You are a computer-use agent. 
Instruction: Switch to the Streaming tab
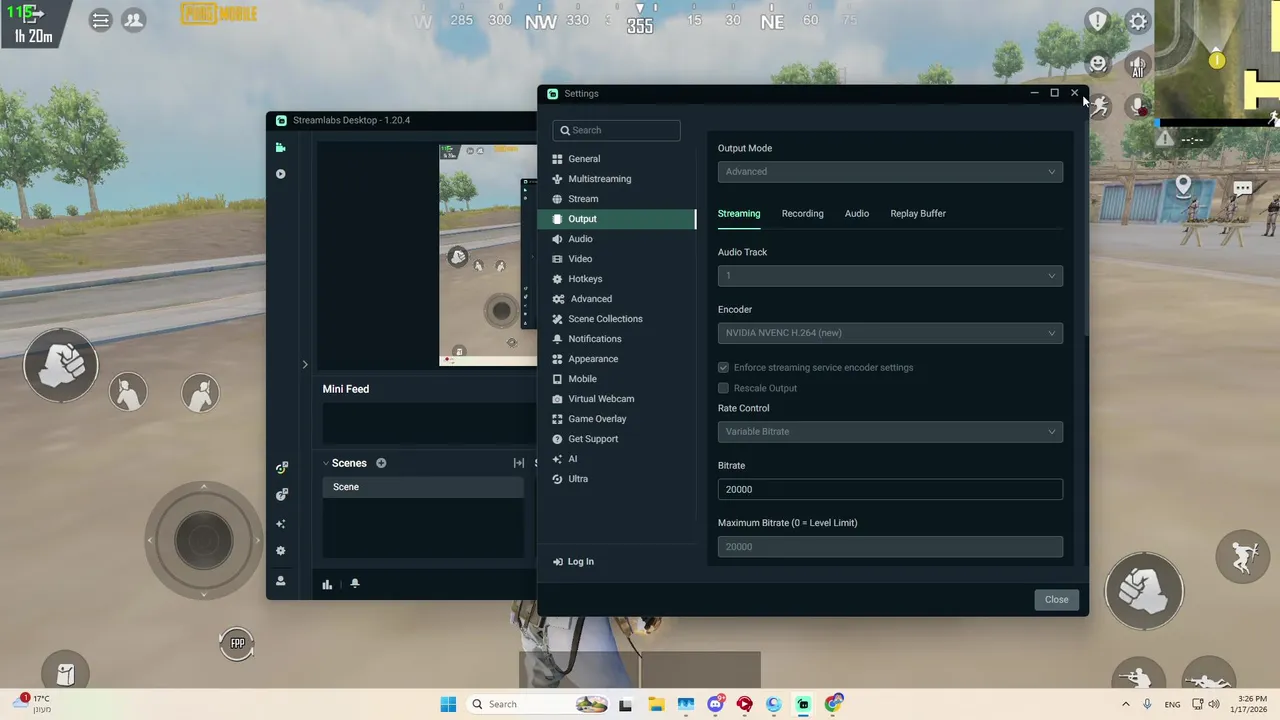point(739,214)
